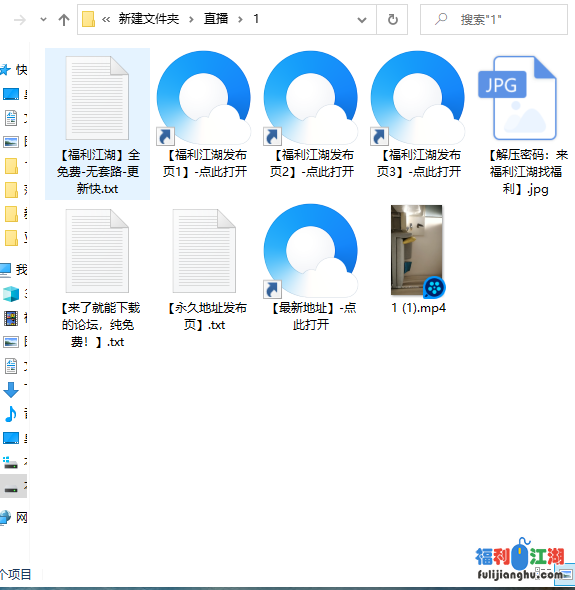Open Desktop icon under This PC

(x=11, y=438)
